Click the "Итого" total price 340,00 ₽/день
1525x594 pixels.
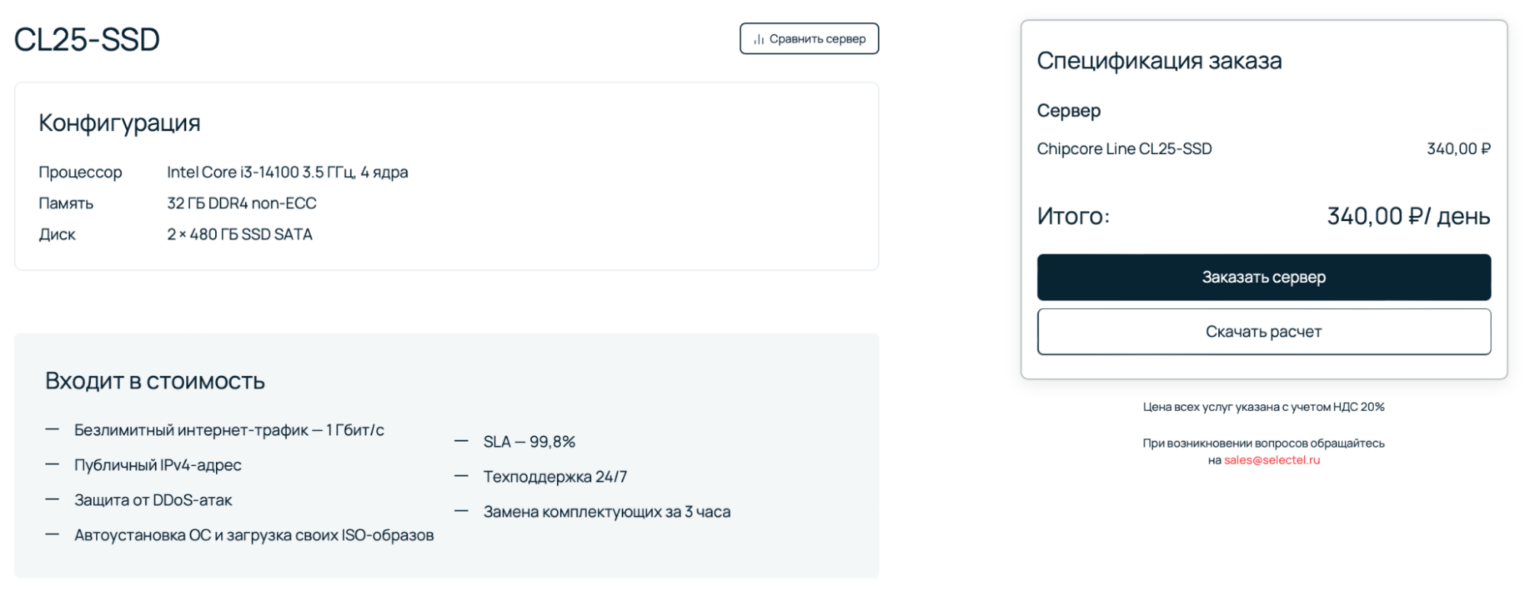[1408, 216]
